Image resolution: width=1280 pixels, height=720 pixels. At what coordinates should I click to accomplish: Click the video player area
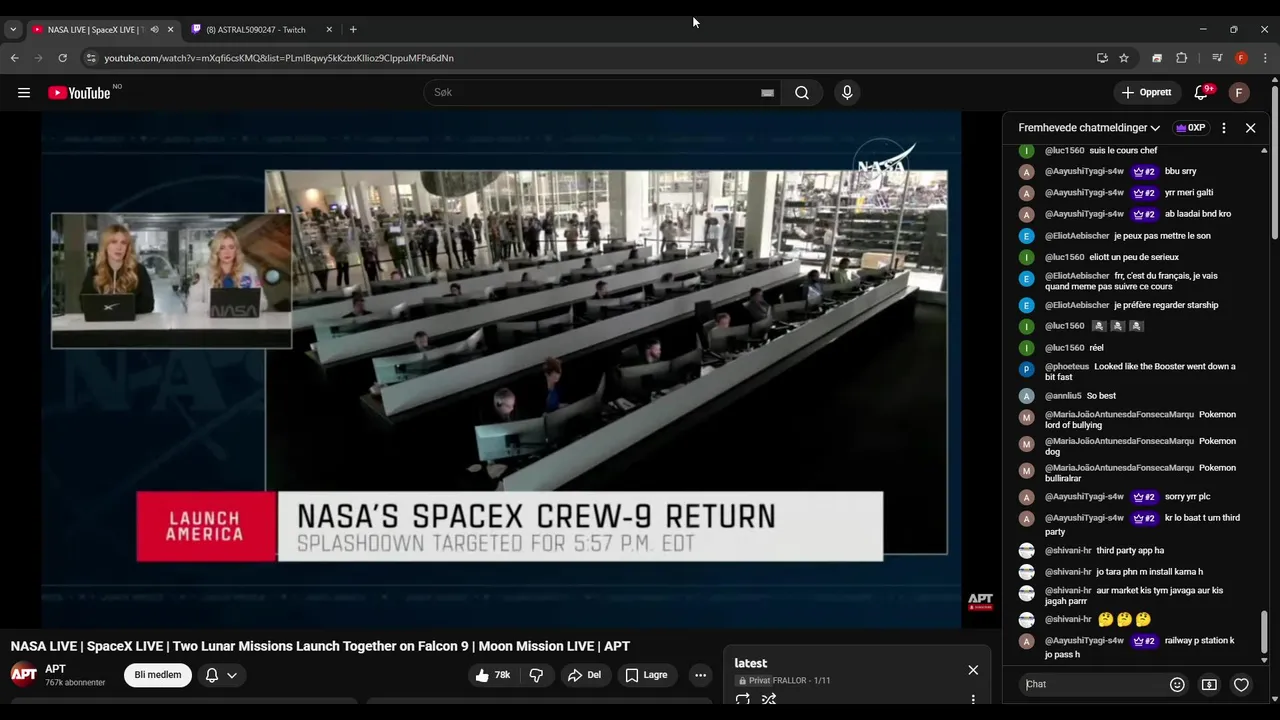tap(501, 370)
